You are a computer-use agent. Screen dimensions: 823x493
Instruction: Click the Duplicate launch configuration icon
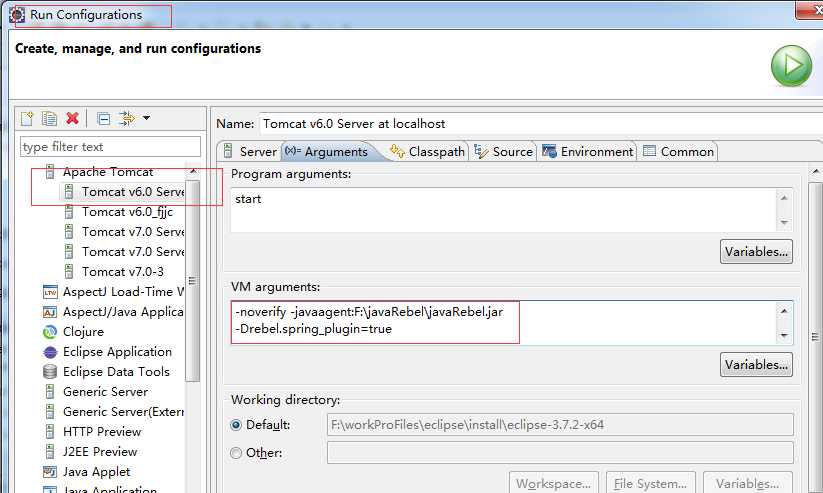(49, 119)
